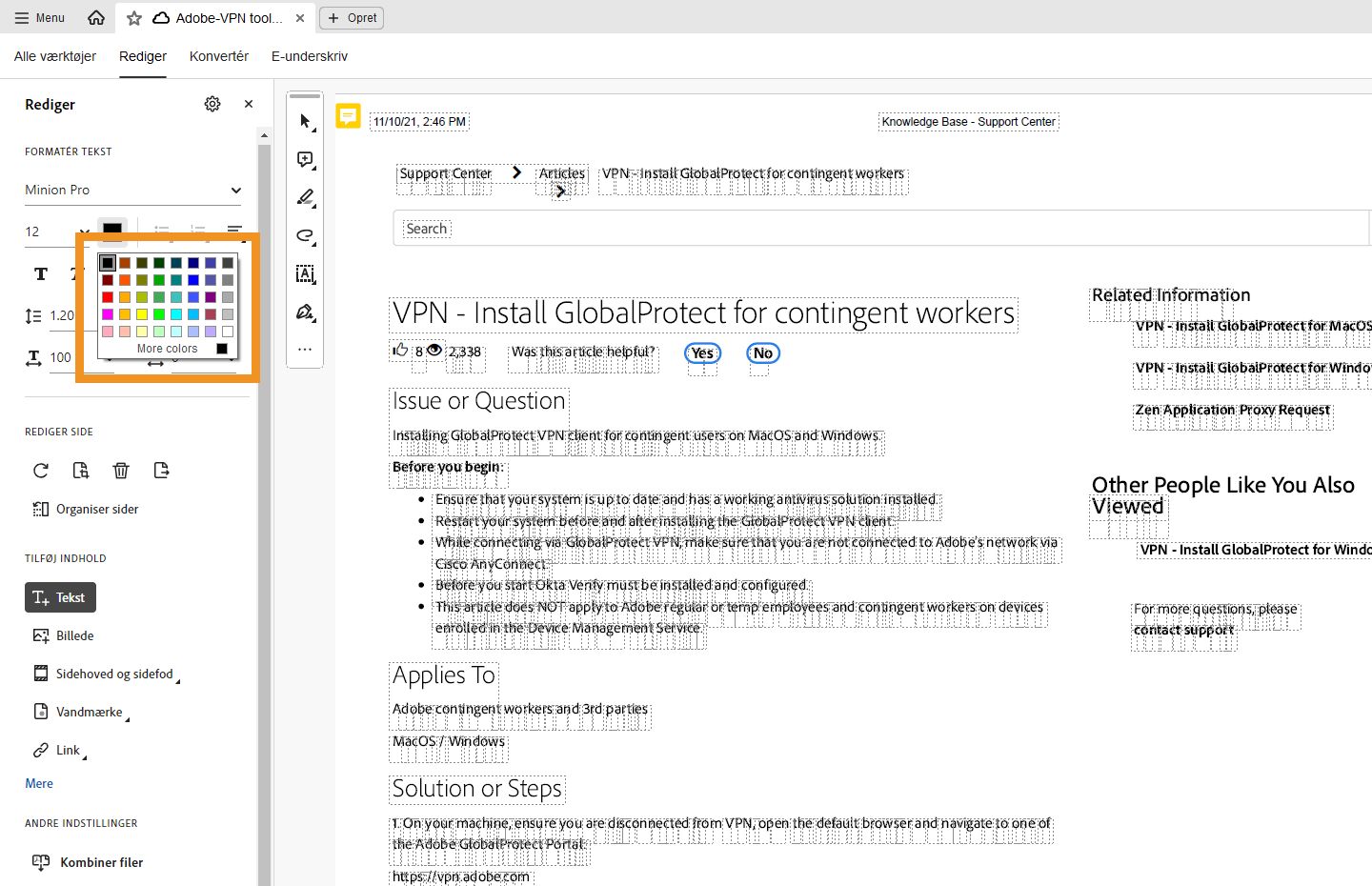Image resolution: width=1372 pixels, height=886 pixels.
Task: Open the Fill & Sign pen tool
Action: (x=305, y=312)
